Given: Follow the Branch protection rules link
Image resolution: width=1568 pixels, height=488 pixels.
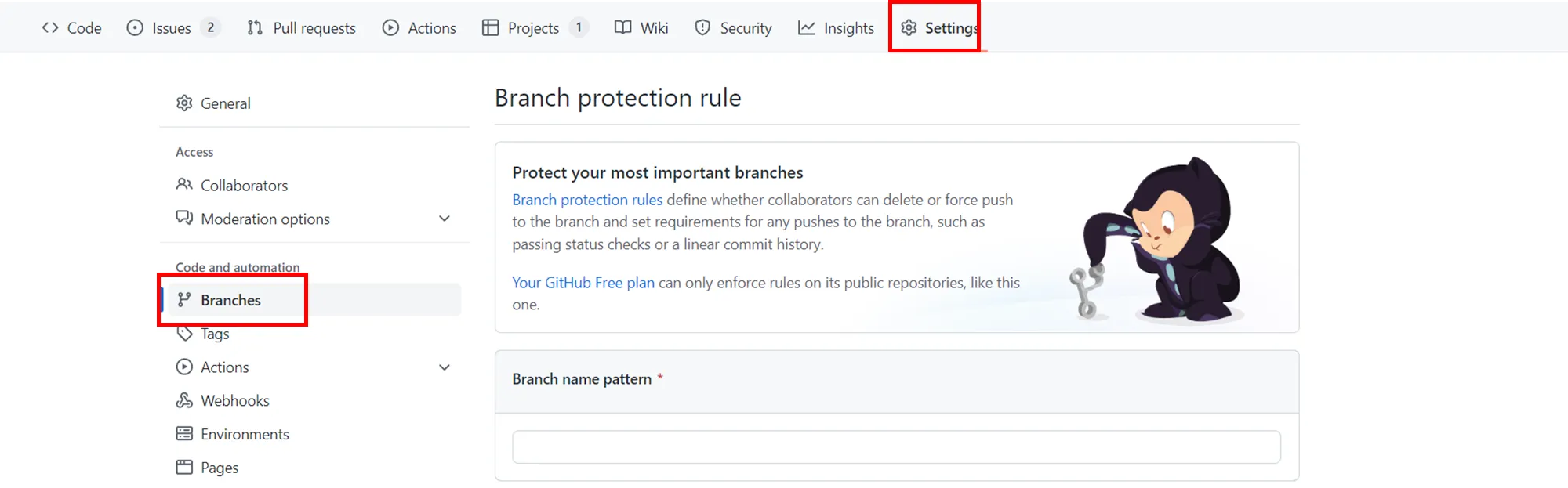Looking at the screenshot, I should 587,200.
